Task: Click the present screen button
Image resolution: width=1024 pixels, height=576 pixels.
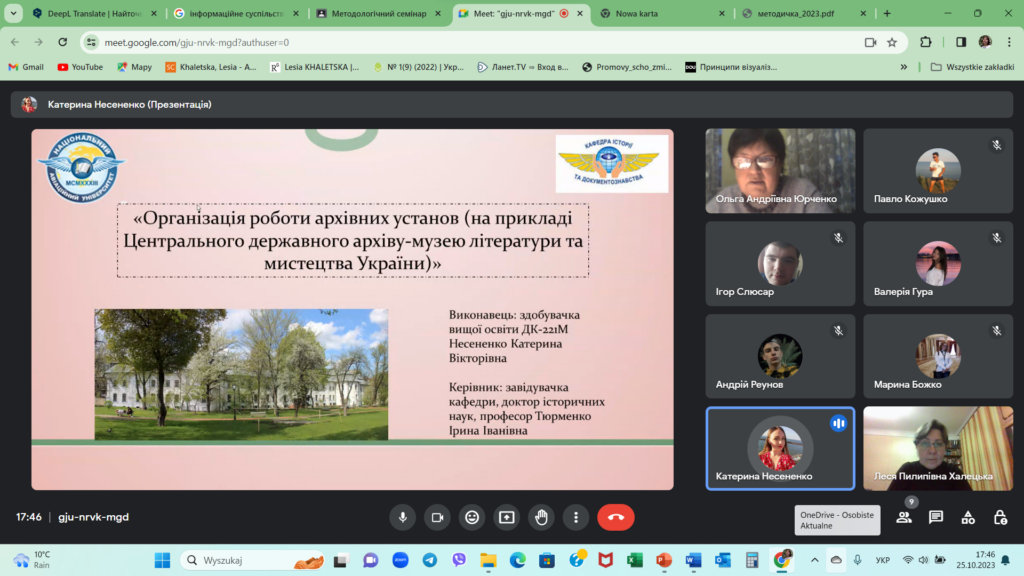Action: (507, 517)
